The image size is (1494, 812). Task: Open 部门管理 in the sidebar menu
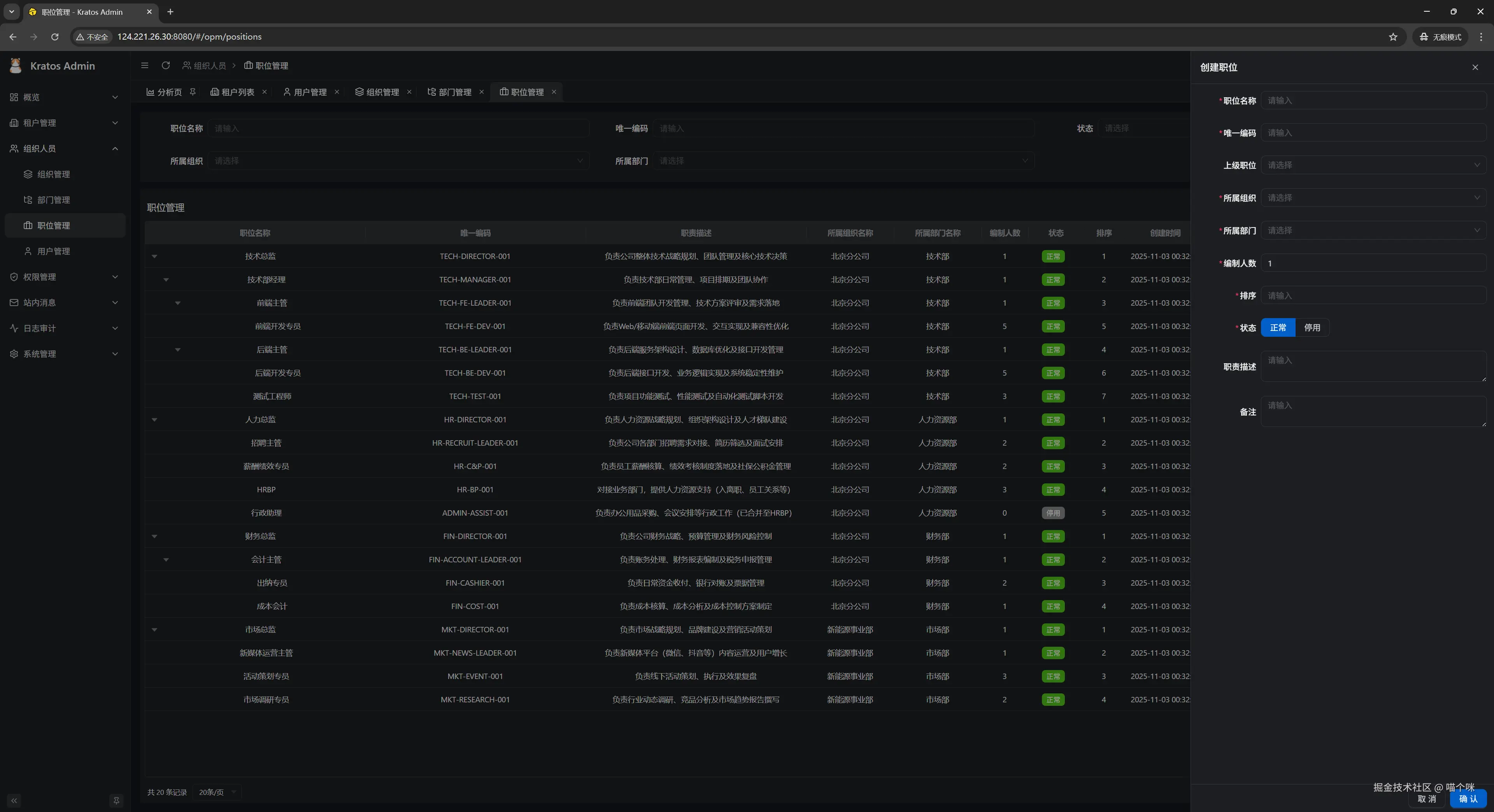(53, 200)
